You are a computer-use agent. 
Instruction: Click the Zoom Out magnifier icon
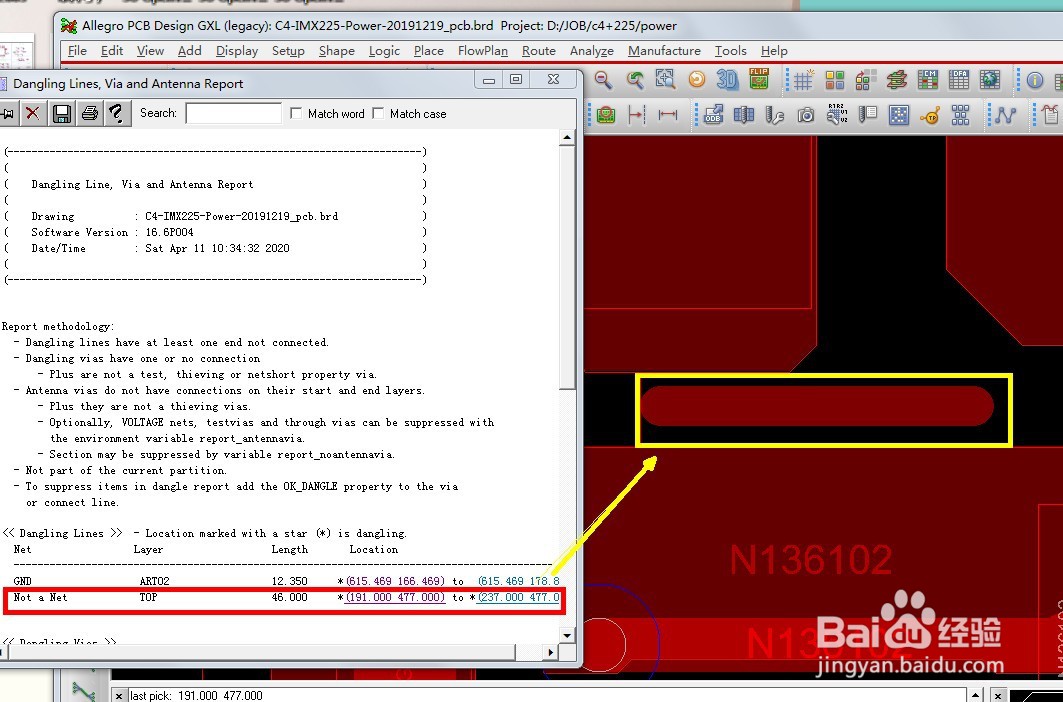[603, 81]
